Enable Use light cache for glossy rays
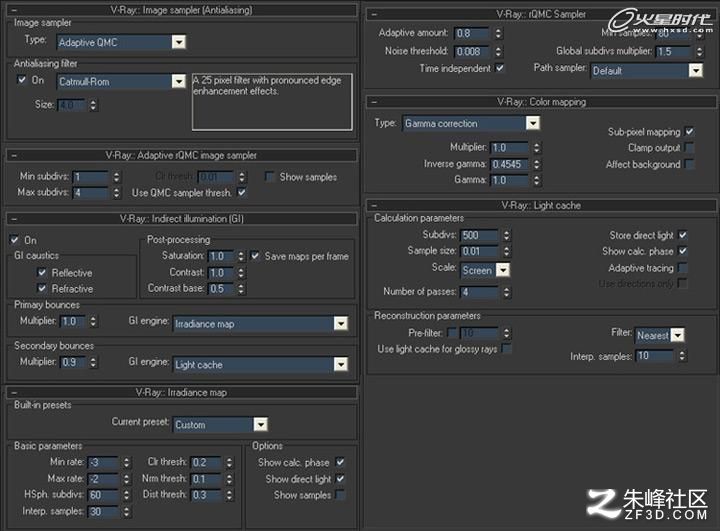 click(x=506, y=349)
